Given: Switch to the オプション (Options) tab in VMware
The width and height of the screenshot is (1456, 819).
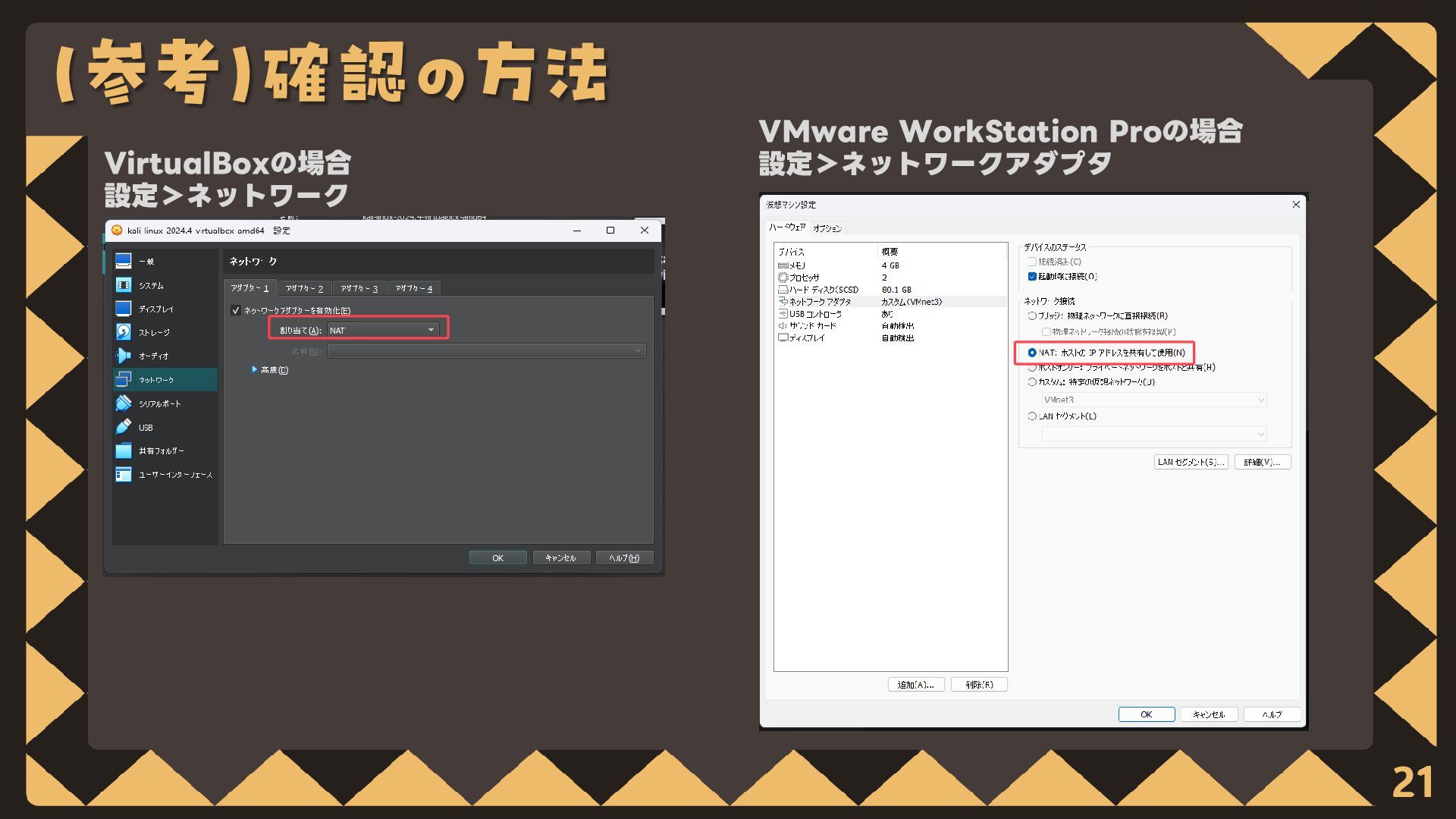Looking at the screenshot, I should (x=827, y=228).
